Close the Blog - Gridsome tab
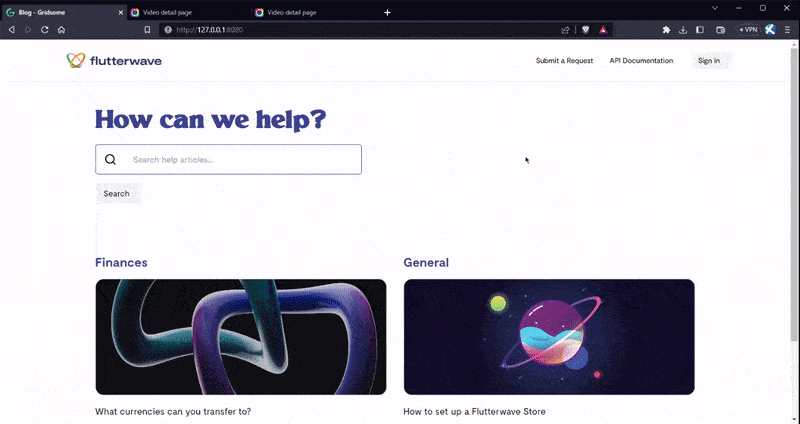The image size is (800, 424). (x=121, y=12)
